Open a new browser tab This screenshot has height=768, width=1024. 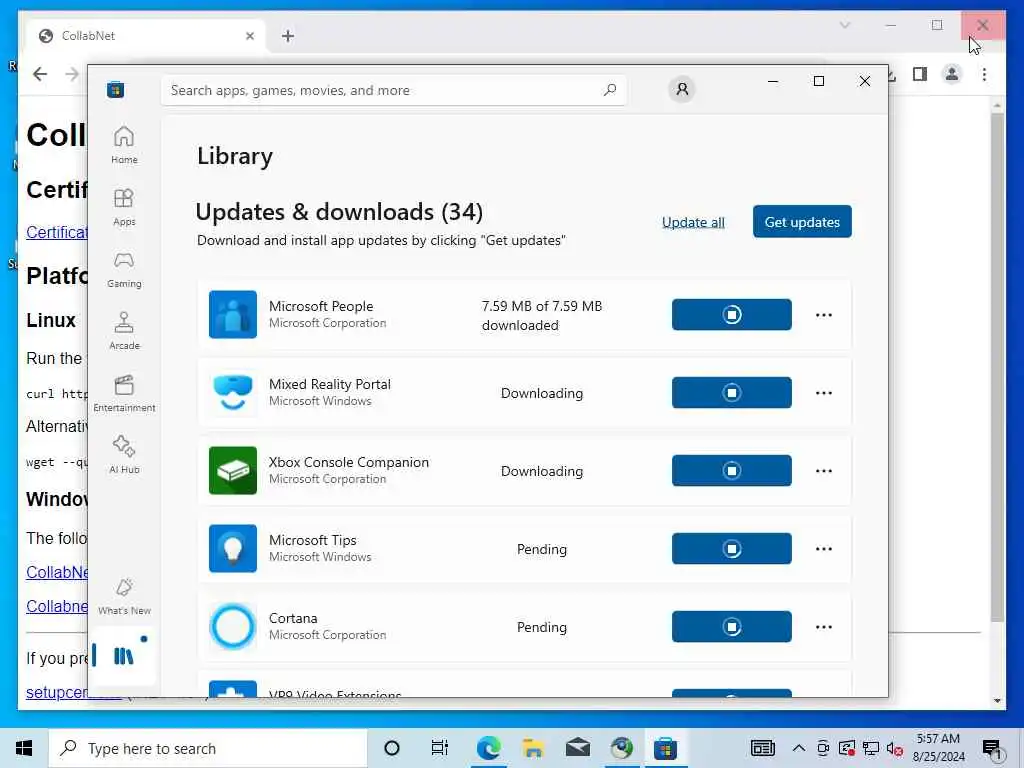point(288,36)
